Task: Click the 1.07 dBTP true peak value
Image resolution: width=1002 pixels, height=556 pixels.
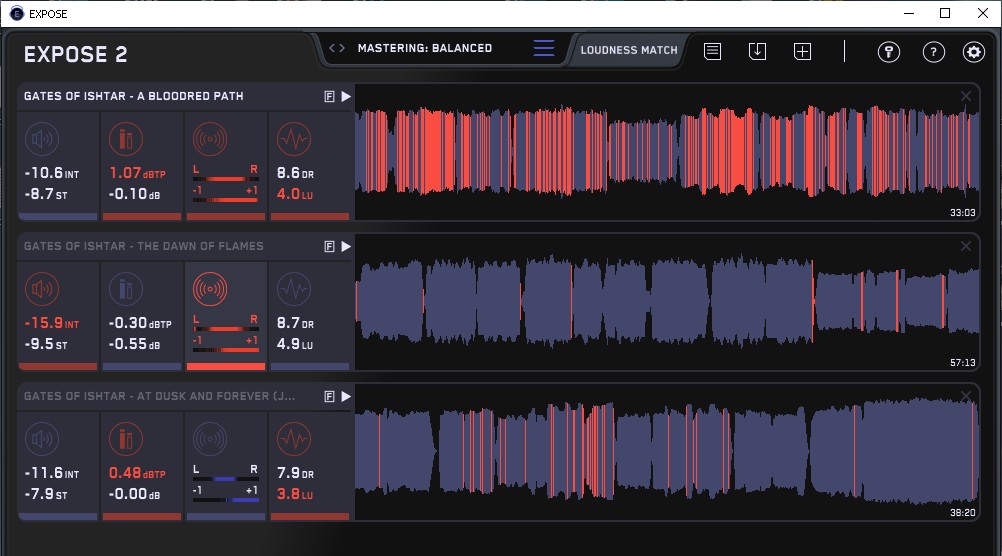Action: (137, 173)
